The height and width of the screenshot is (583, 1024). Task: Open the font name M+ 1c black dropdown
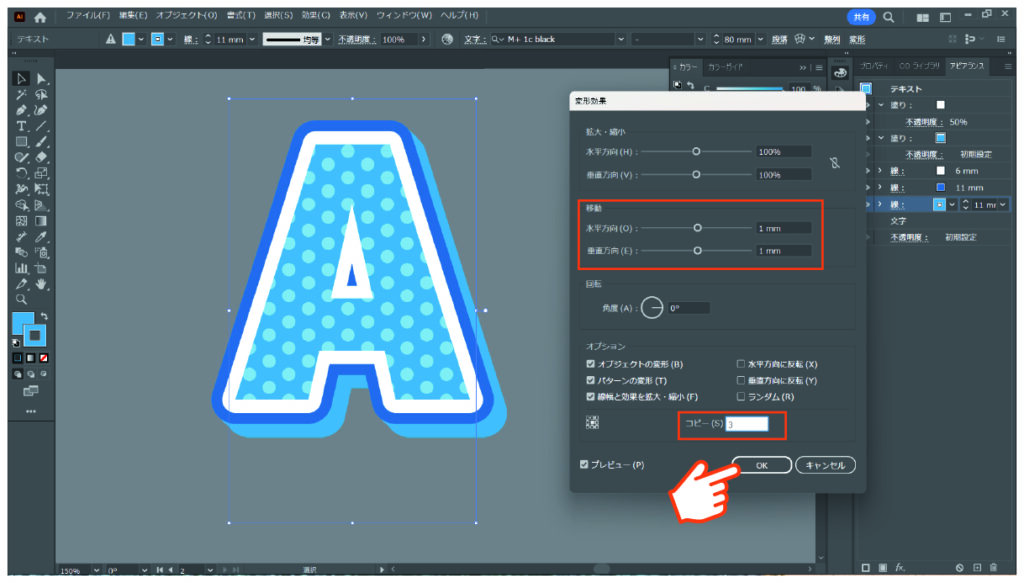point(621,39)
